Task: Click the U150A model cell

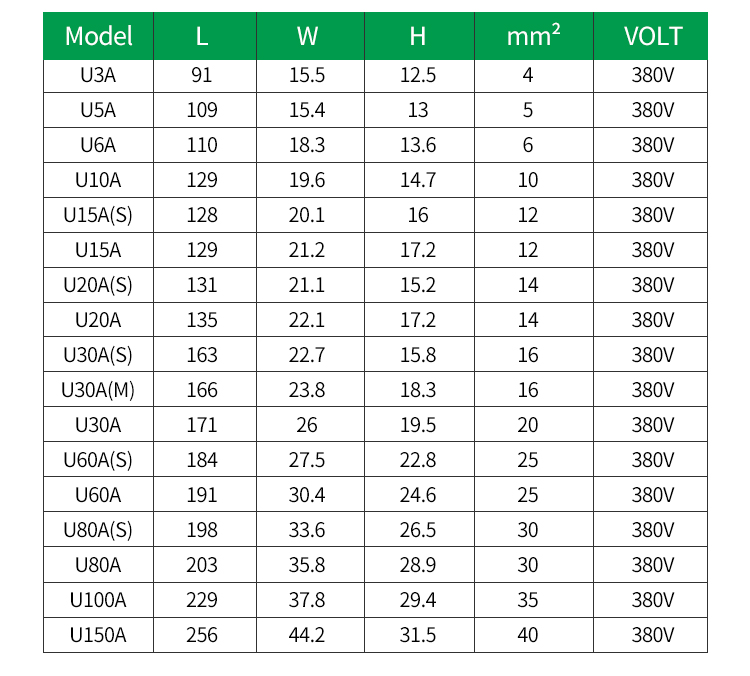Action: click(99, 635)
